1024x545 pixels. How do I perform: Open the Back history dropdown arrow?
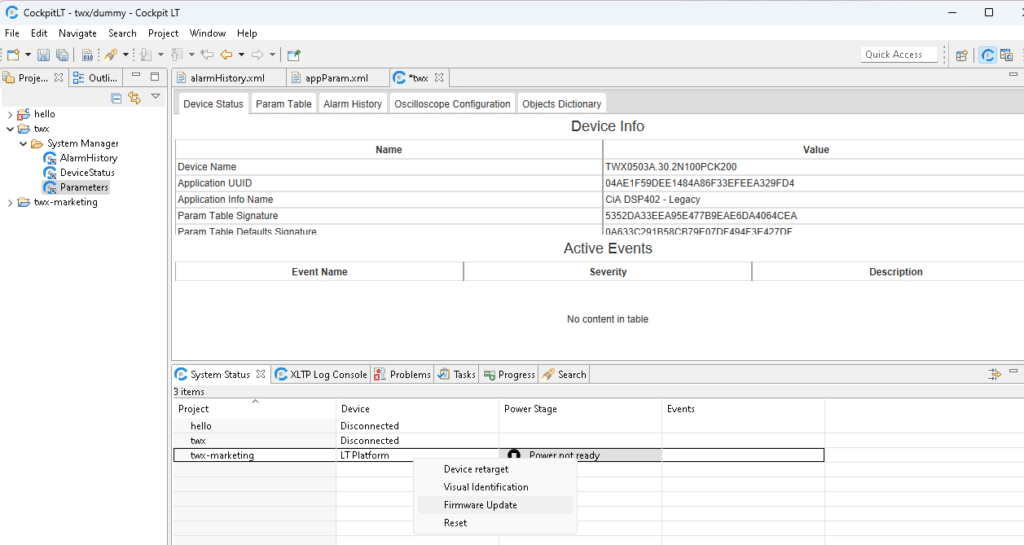pyautogui.click(x=241, y=55)
